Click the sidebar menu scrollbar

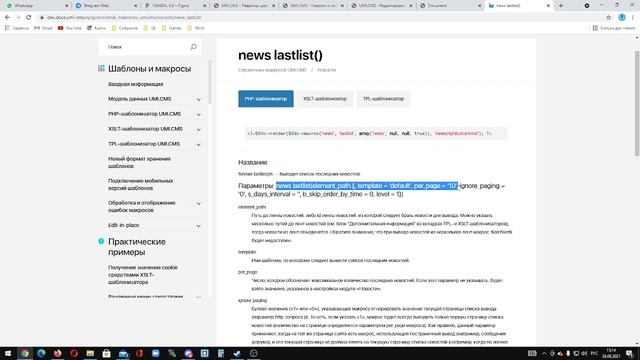210,82
